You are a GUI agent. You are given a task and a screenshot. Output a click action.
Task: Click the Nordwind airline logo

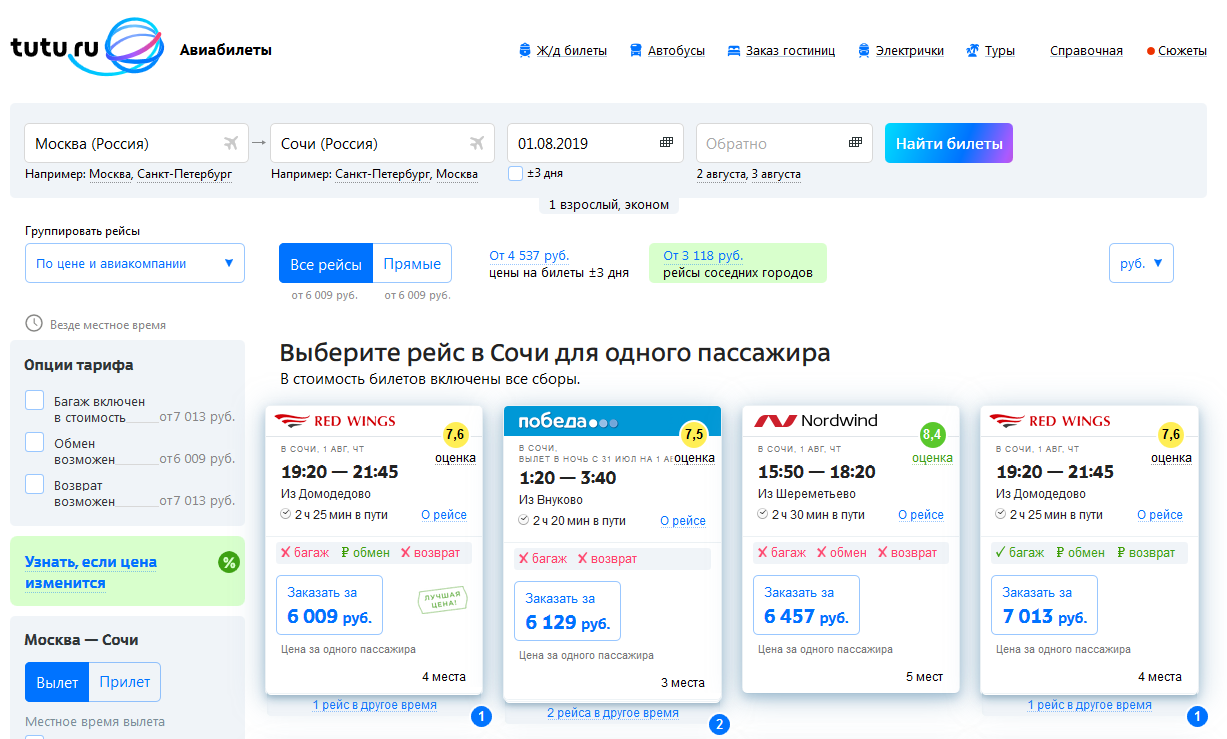[x=816, y=421]
